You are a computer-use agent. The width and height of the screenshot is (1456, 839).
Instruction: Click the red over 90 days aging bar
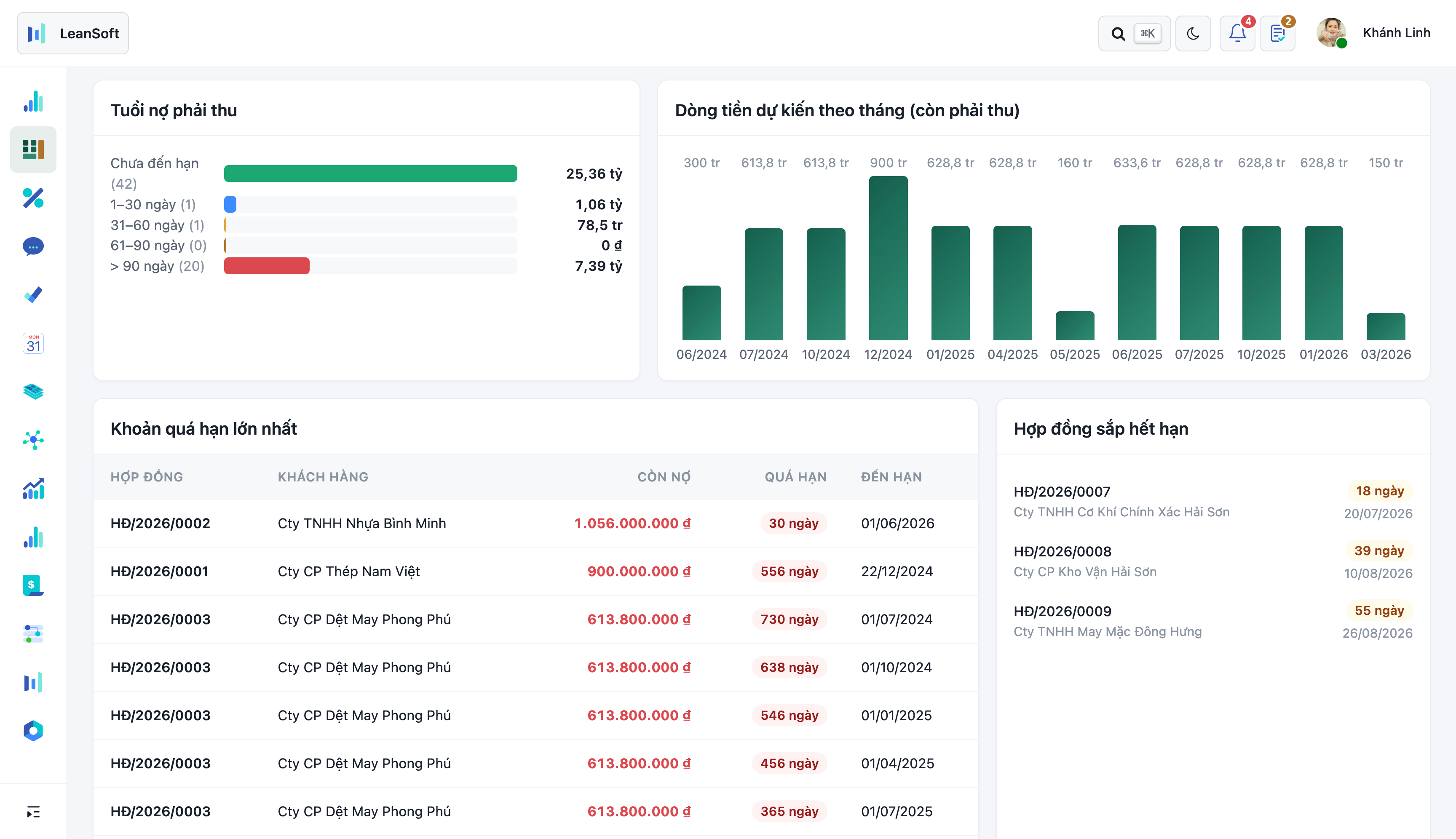point(267,266)
